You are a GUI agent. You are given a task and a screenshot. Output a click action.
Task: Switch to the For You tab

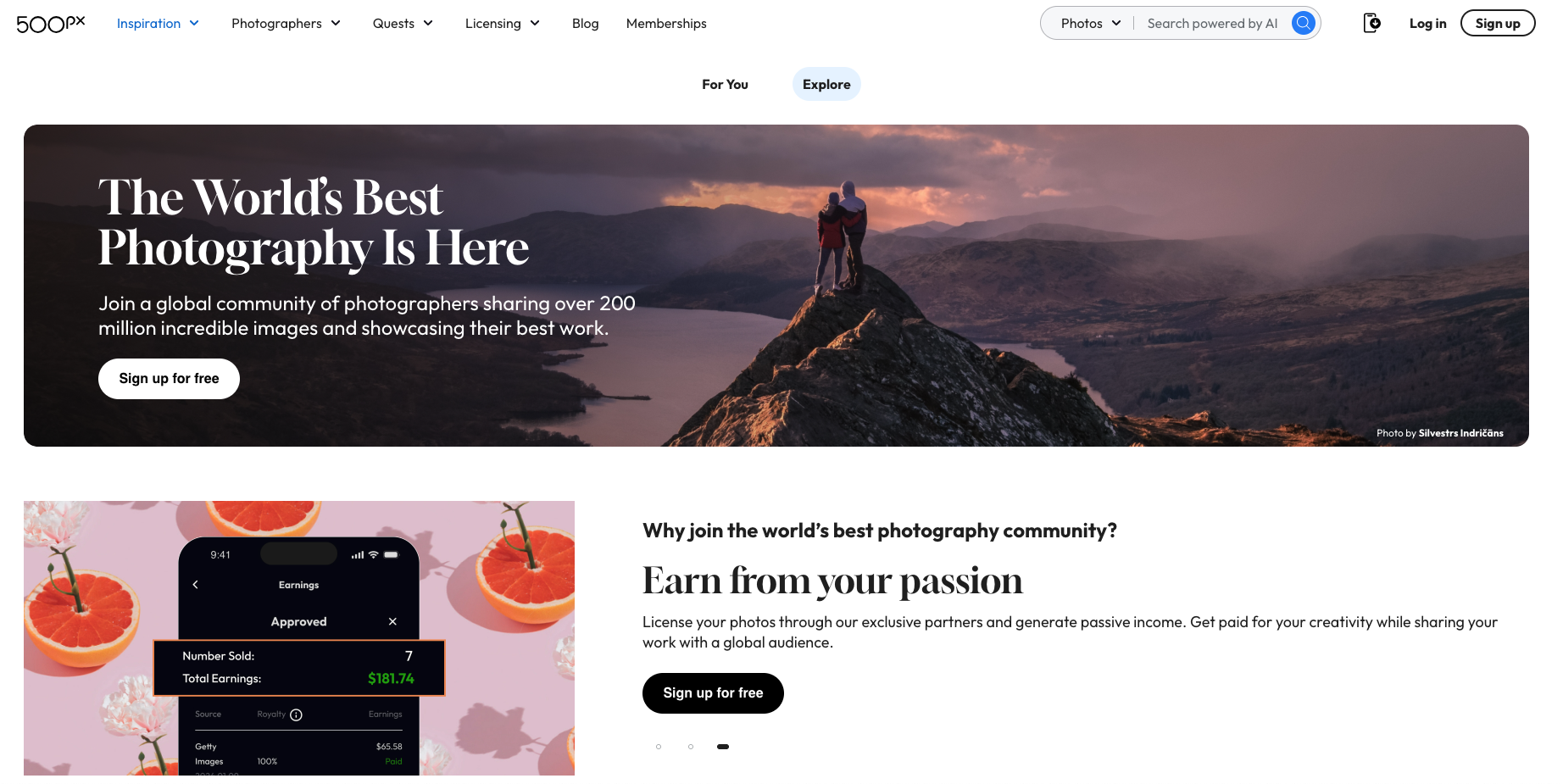pos(725,84)
